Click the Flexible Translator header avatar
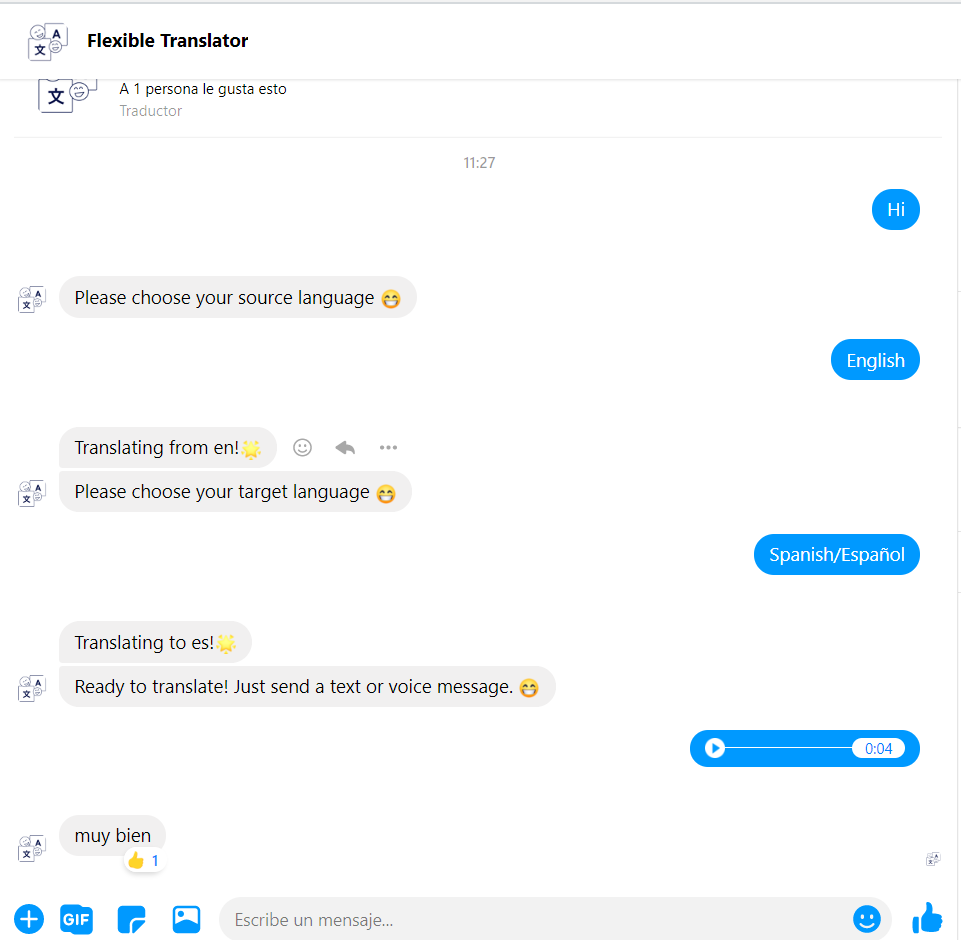Viewport: 961px width, 940px height. point(47,41)
